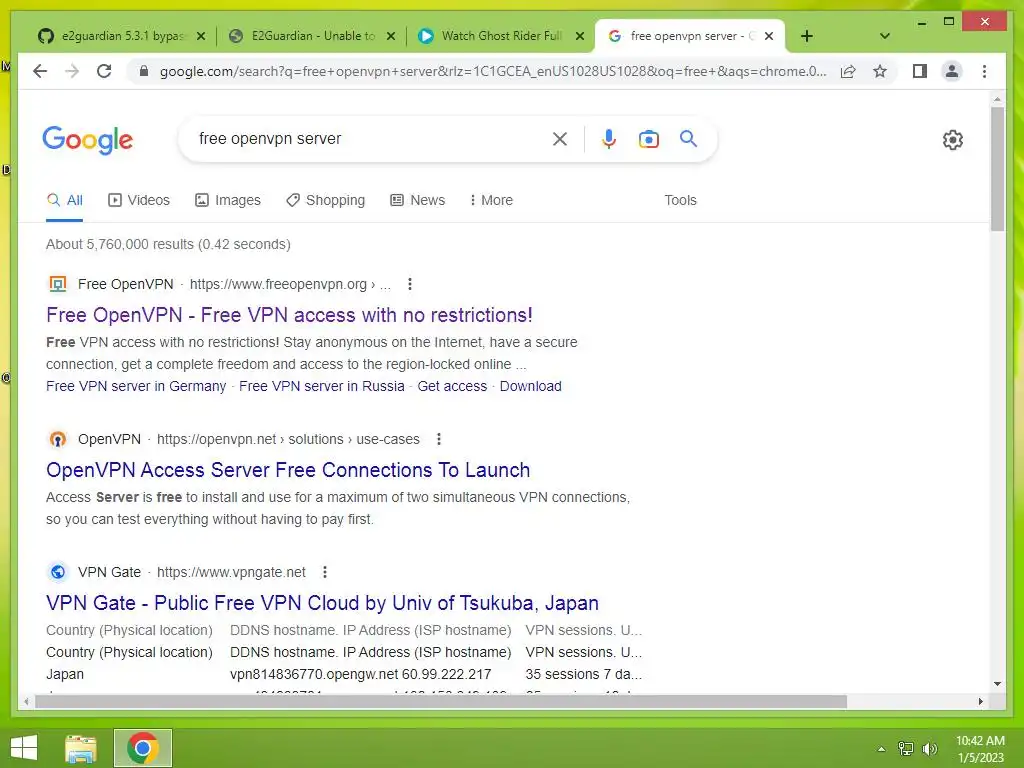Click the www.vpngate.net URL breadcrumb
This screenshot has height=768, width=1024.
click(x=231, y=572)
